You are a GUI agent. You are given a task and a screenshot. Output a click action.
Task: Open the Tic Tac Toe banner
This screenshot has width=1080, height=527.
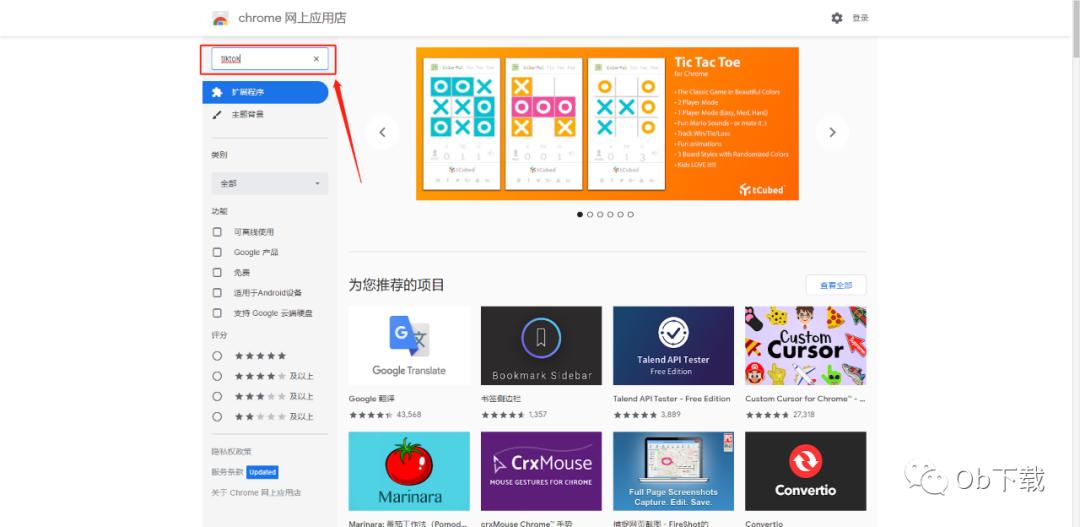click(608, 124)
